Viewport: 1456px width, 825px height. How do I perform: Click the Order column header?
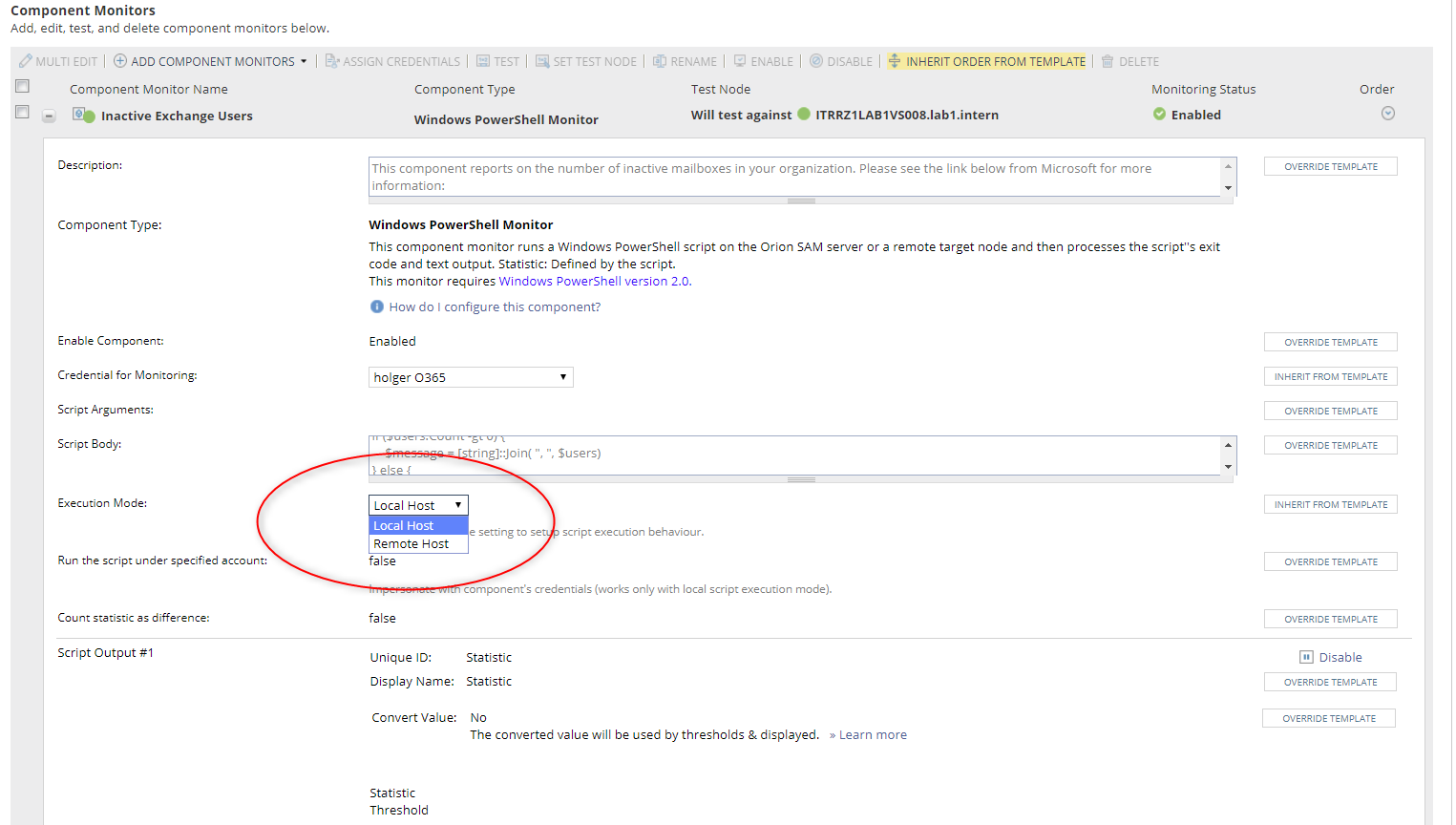click(1377, 89)
